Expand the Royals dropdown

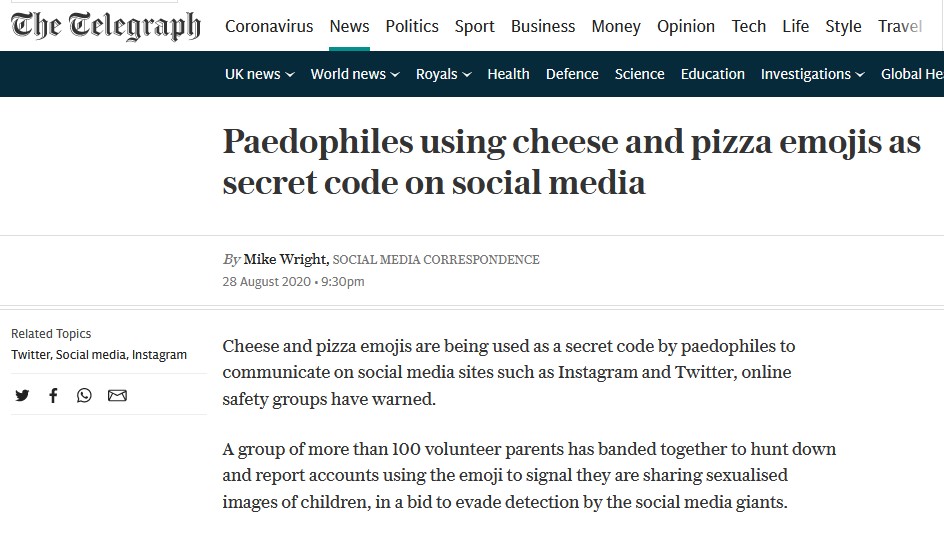443,74
